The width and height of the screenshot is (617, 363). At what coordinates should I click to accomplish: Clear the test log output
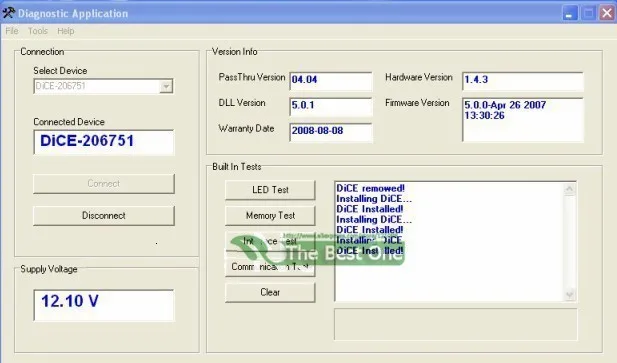(x=270, y=292)
